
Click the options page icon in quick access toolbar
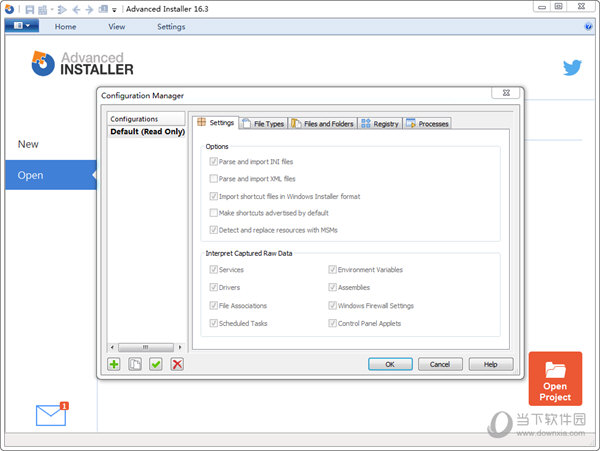103,9
